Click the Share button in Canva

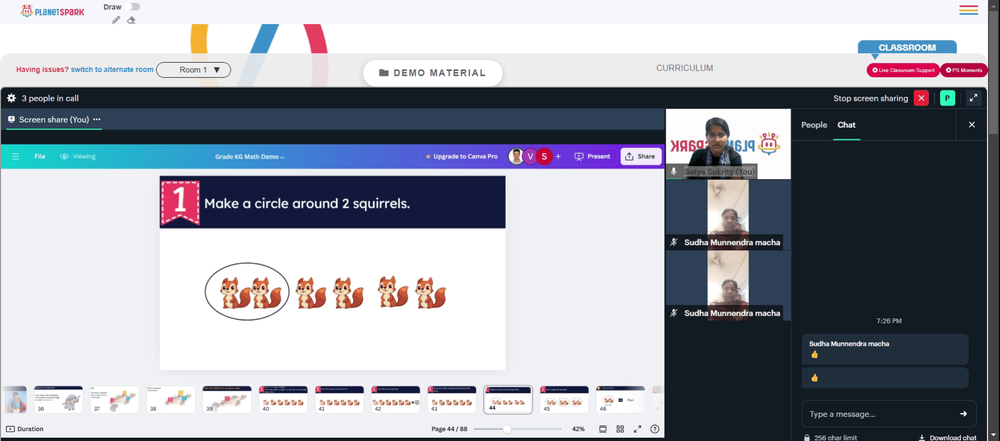point(640,156)
